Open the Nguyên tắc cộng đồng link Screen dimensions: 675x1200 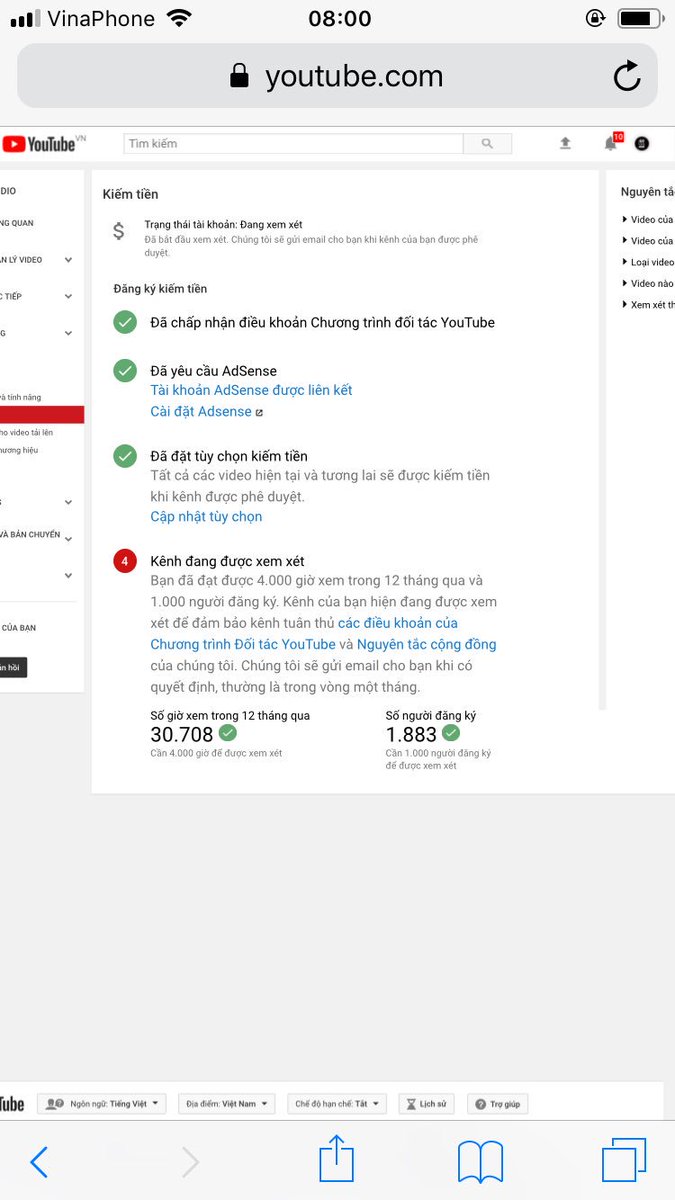[x=426, y=644]
